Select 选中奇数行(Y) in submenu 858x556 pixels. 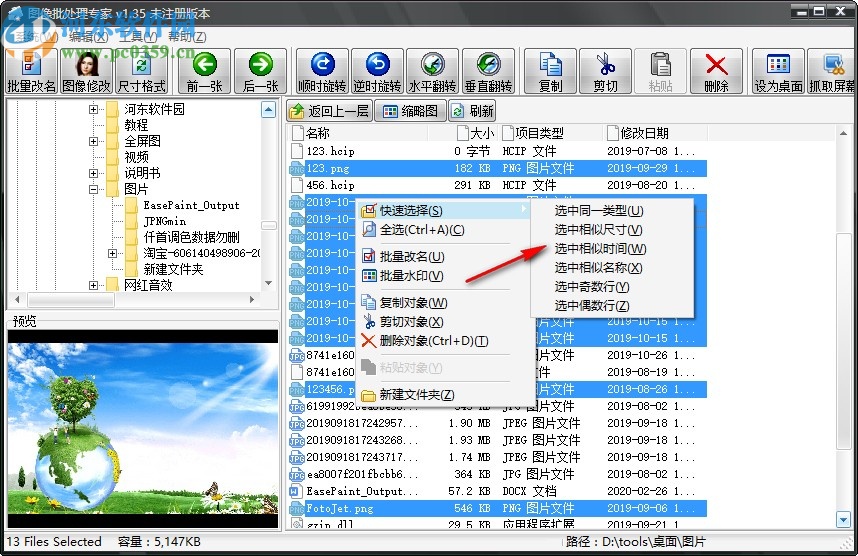612,286
